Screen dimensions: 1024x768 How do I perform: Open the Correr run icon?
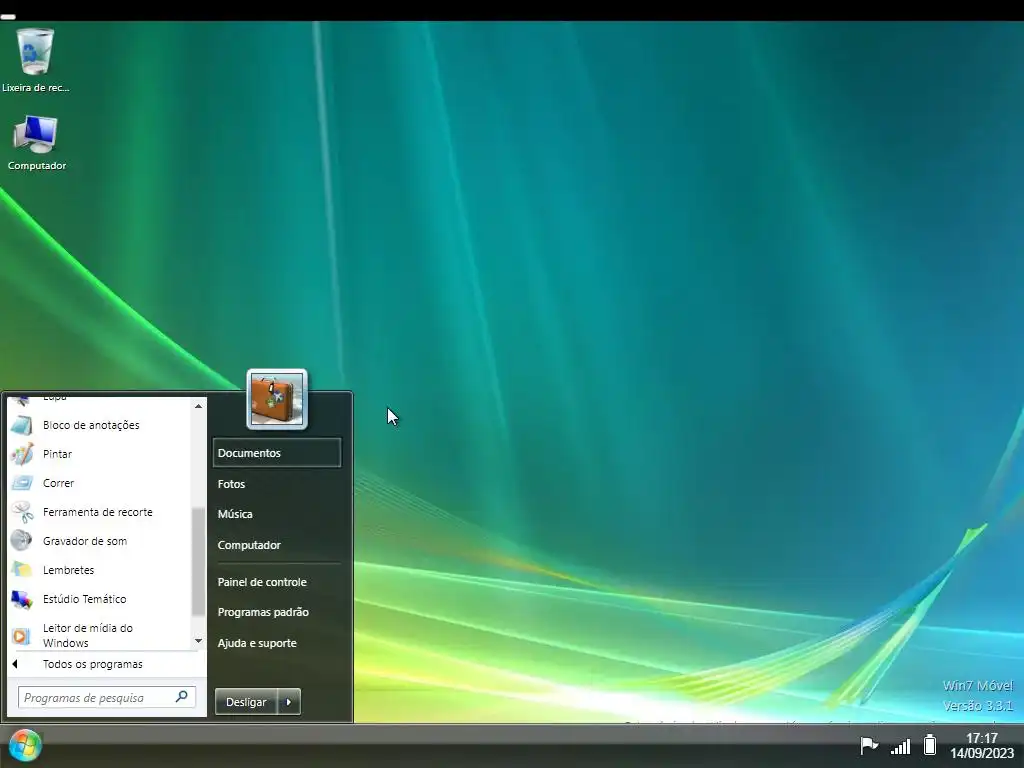click(x=22, y=483)
